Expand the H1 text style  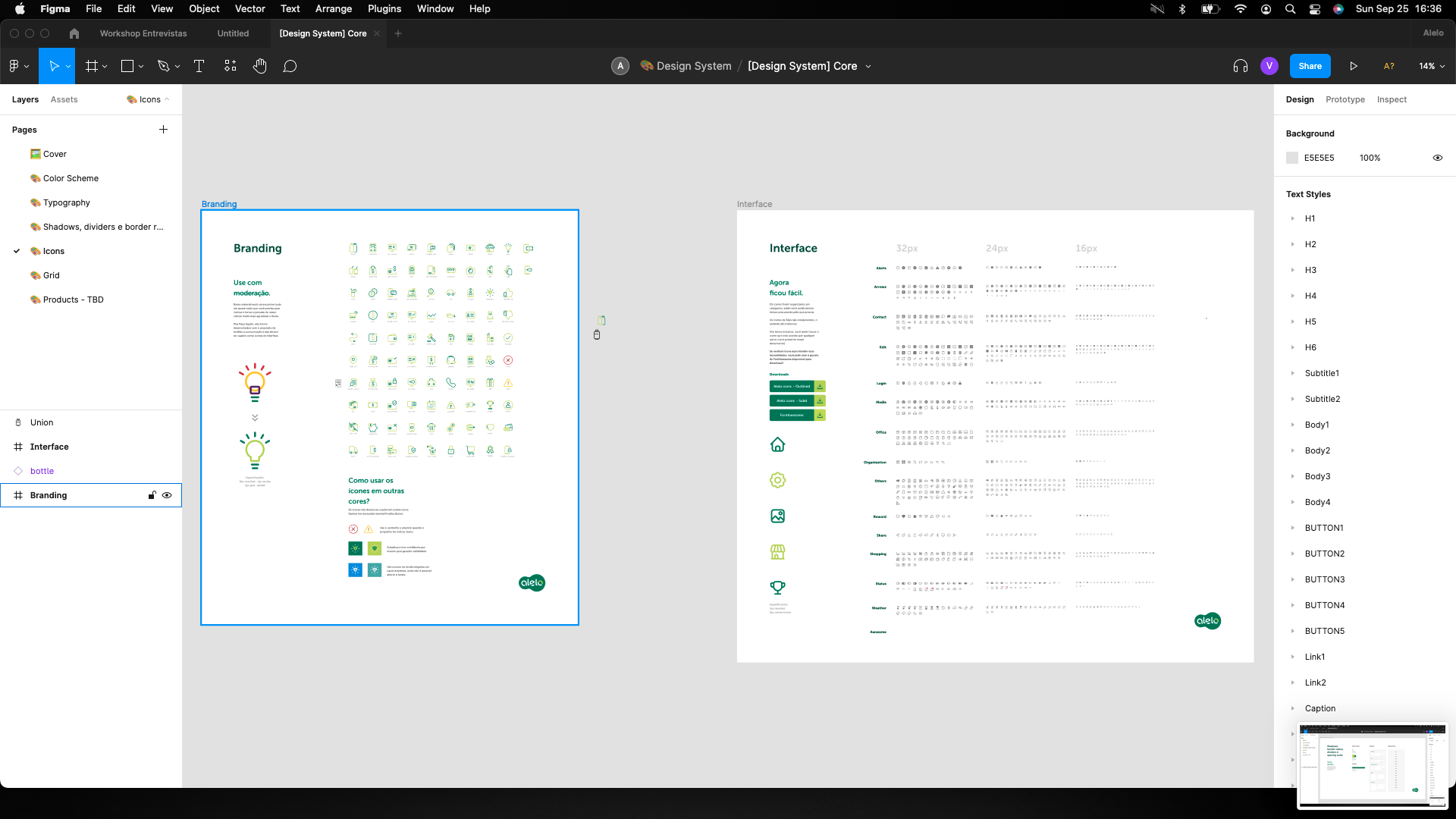point(1293,218)
